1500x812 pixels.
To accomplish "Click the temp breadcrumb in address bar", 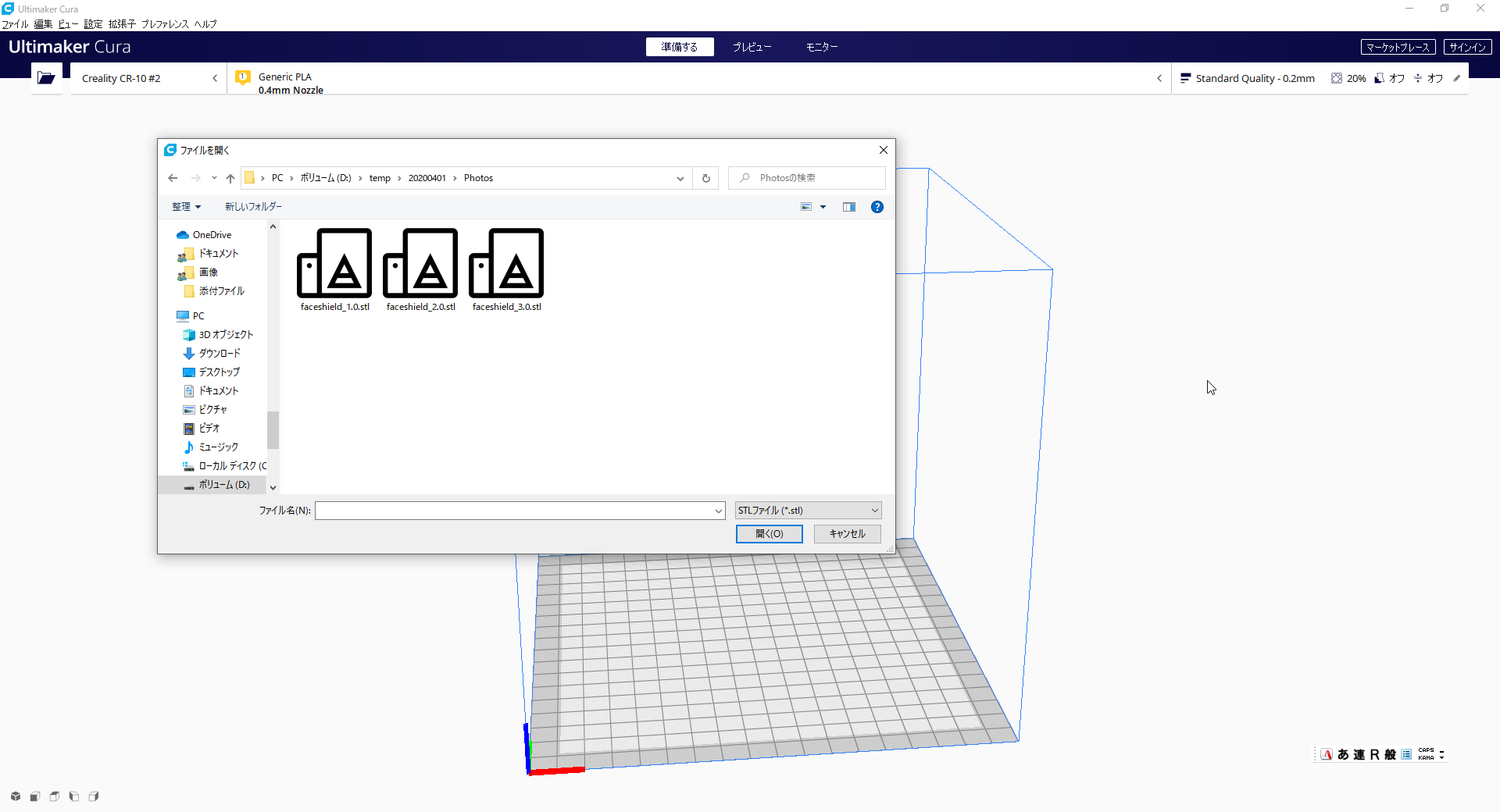I will pos(380,178).
